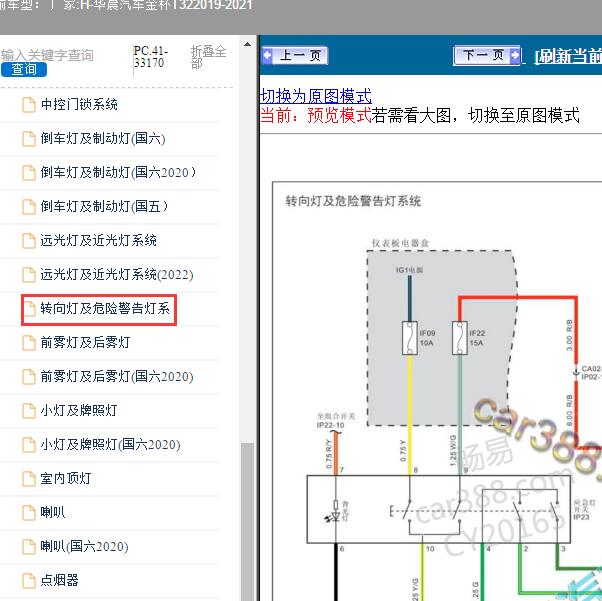Open 室内顶灯 entry
Viewport: 602px width, 601px height.
[x=66, y=478]
